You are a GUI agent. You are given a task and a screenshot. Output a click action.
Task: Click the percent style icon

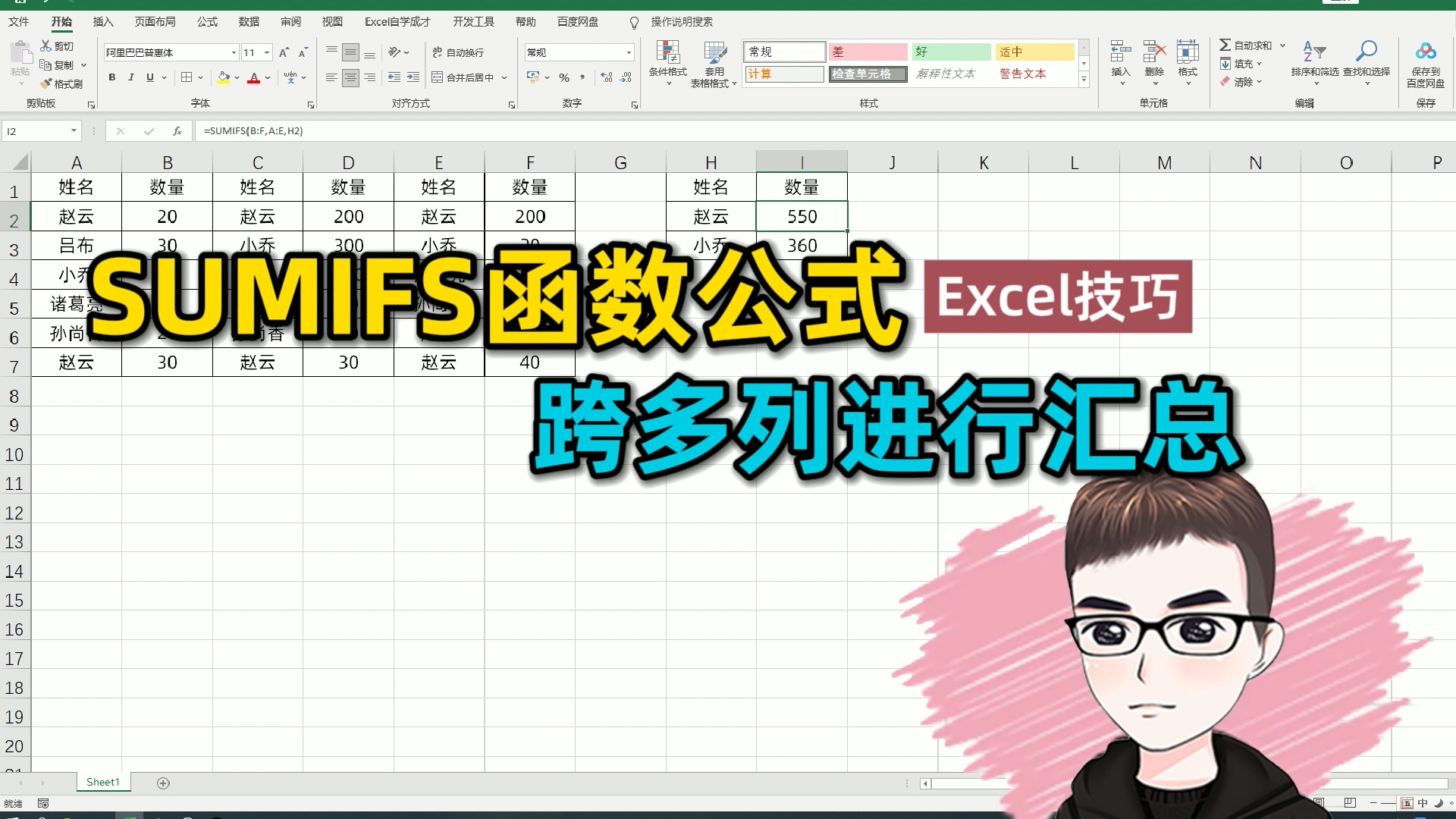pos(563,77)
